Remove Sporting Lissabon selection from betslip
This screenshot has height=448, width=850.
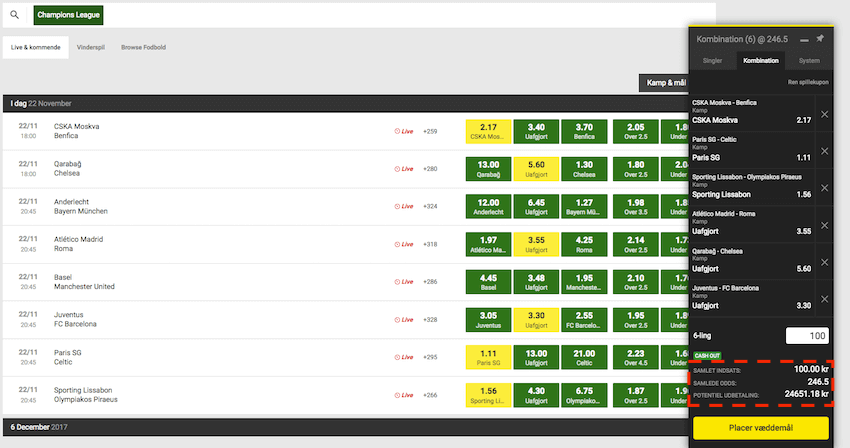pos(825,188)
